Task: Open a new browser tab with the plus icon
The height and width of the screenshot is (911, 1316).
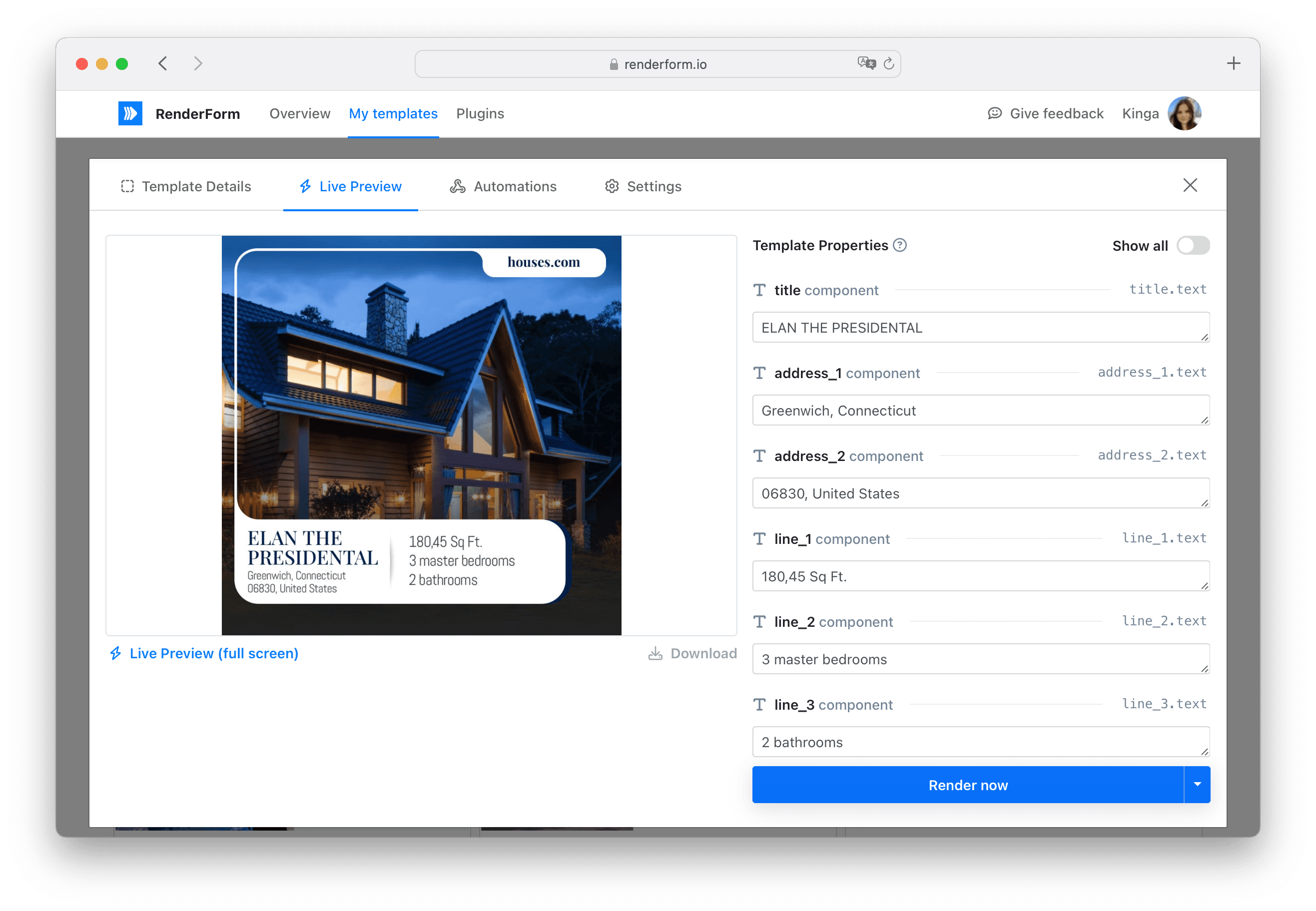Action: point(1233,63)
